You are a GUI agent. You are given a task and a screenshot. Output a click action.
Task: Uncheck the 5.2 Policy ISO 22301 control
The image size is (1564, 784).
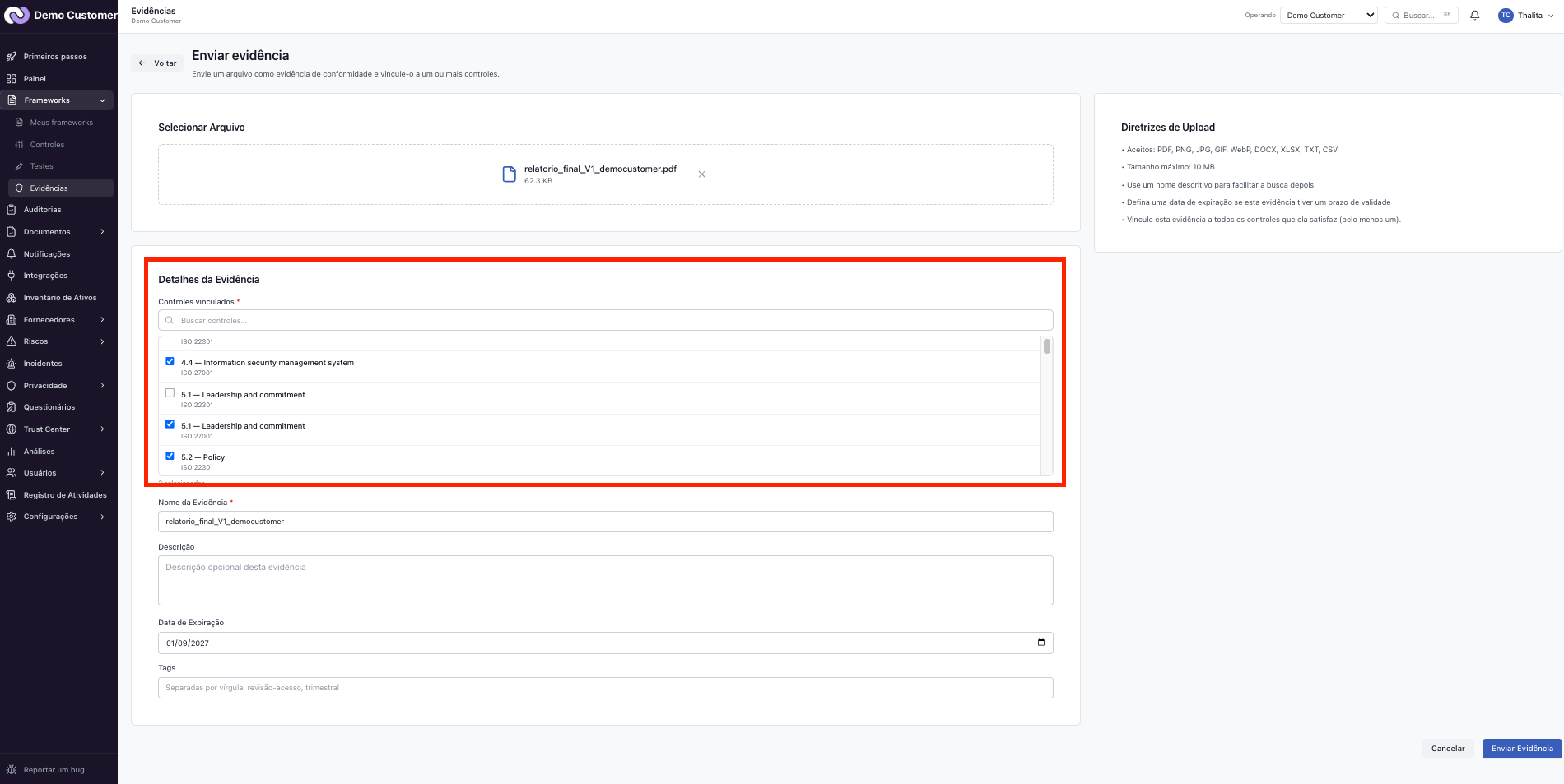[170, 456]
